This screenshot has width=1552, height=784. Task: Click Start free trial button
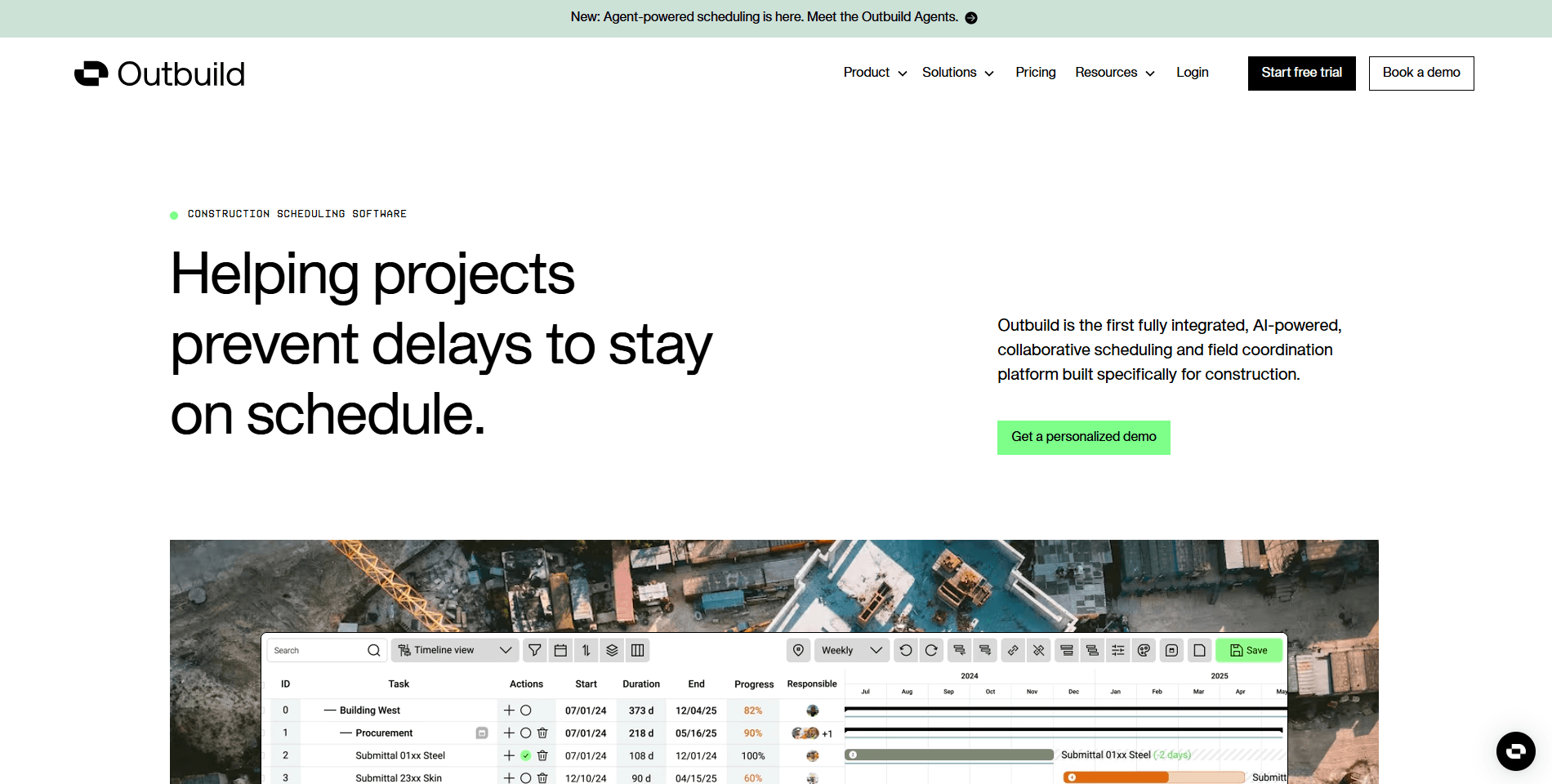[x=1302, y=73]
